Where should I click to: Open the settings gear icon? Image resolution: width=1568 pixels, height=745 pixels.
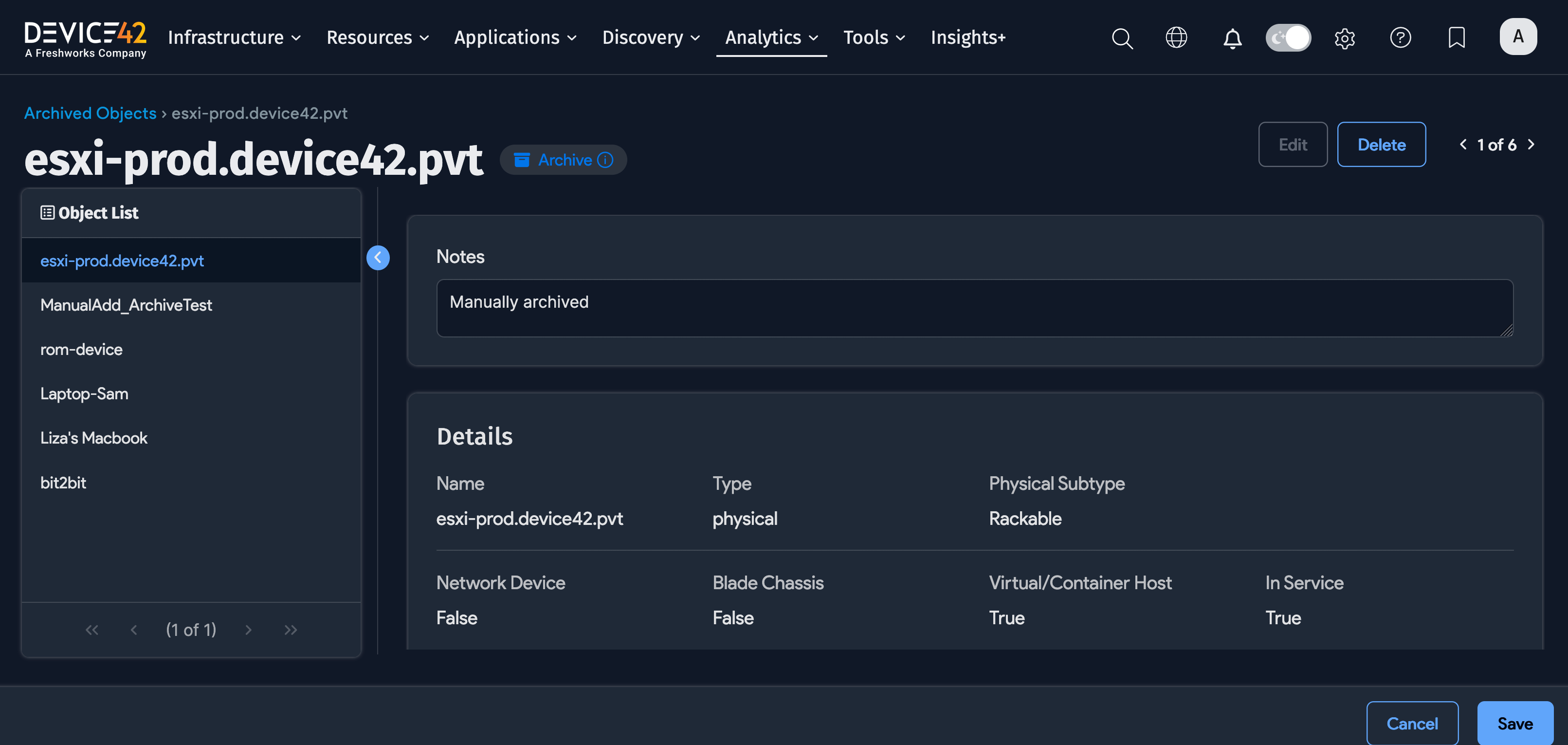1344,38
